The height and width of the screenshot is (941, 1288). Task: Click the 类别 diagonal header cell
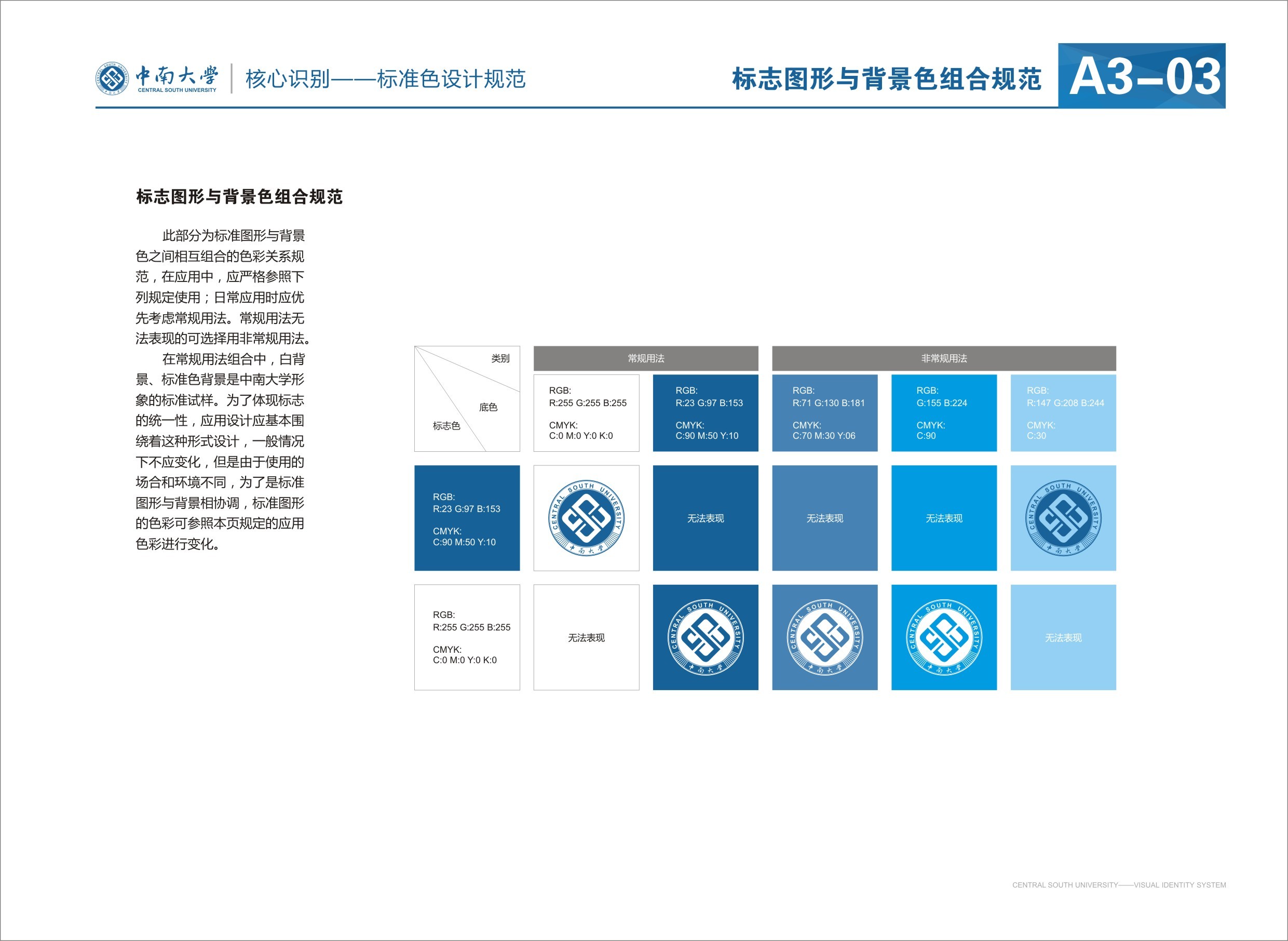click(500, 358)
